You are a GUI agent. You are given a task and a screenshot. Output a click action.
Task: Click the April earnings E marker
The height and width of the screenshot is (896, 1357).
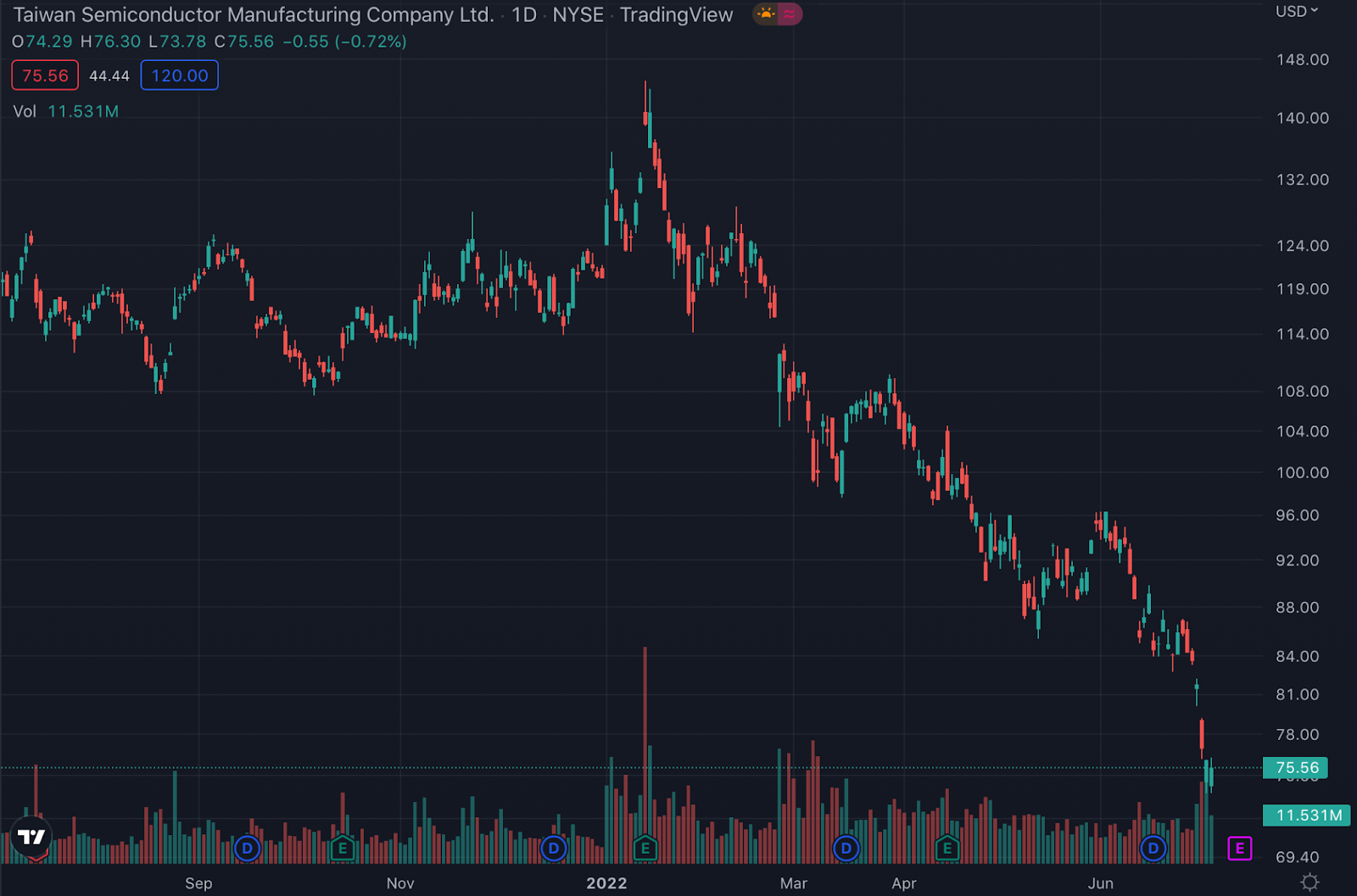tap(947, 848)
